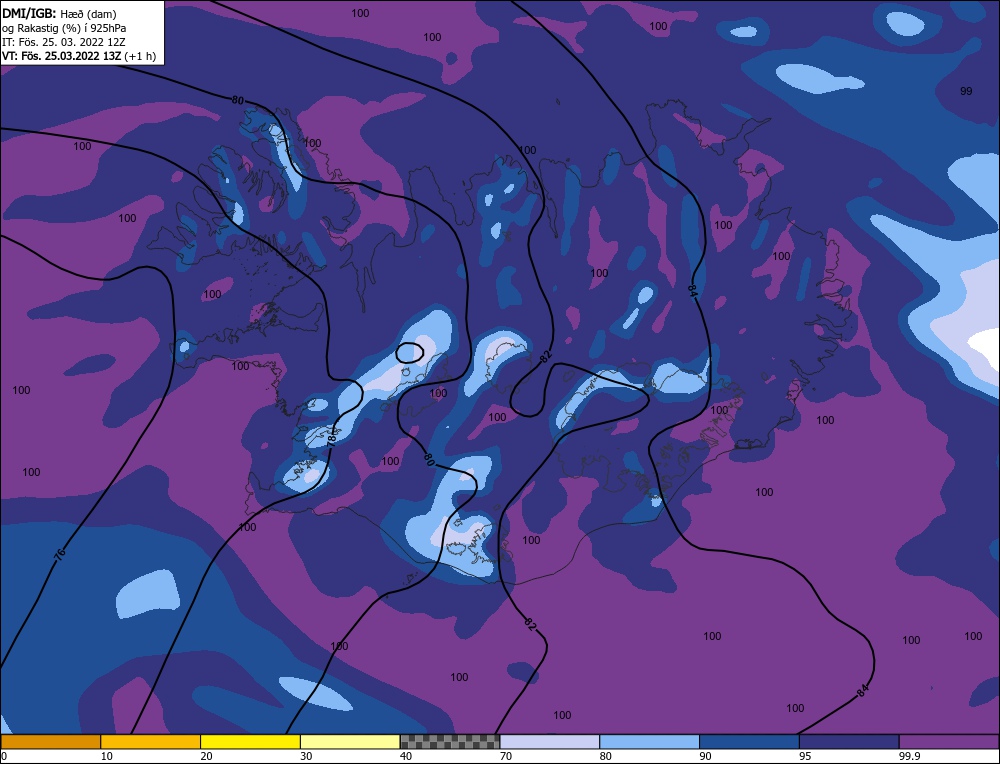Click the medium blue 90–95 legend swatch
Viewport: 1000px width, 764px height.
point(749,742)
